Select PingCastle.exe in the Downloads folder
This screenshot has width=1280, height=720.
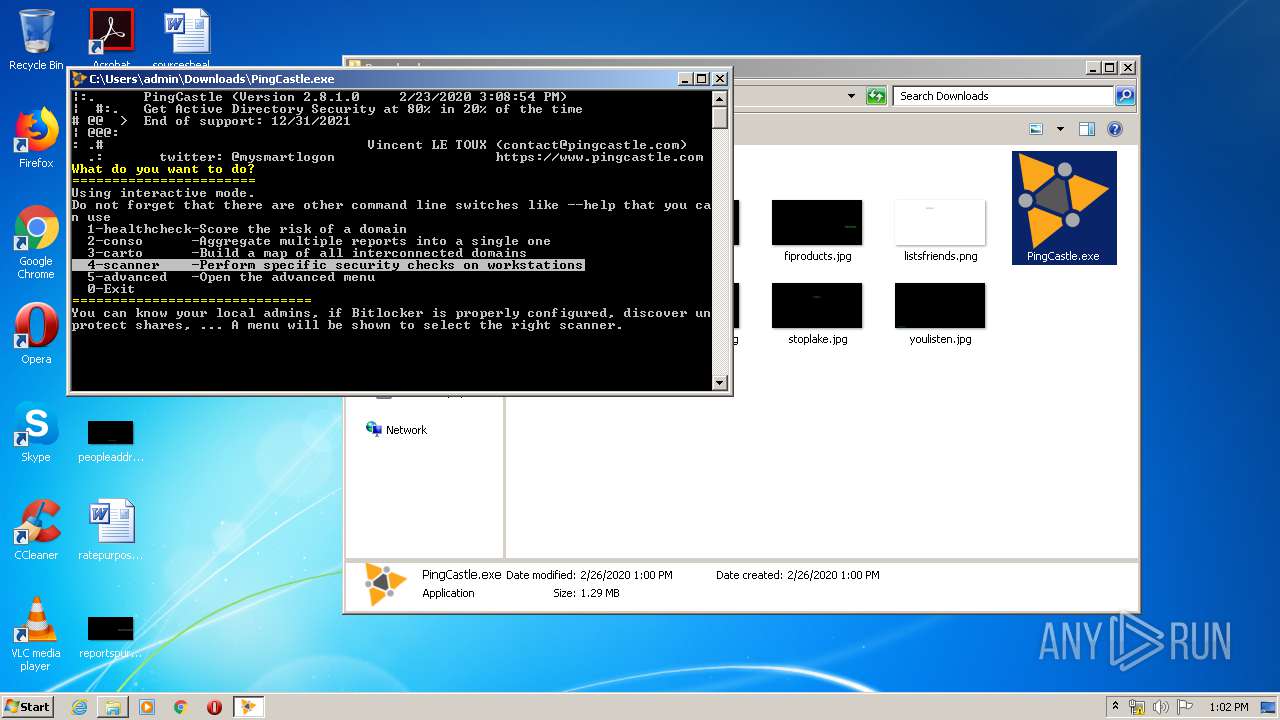pos(1063,208)
